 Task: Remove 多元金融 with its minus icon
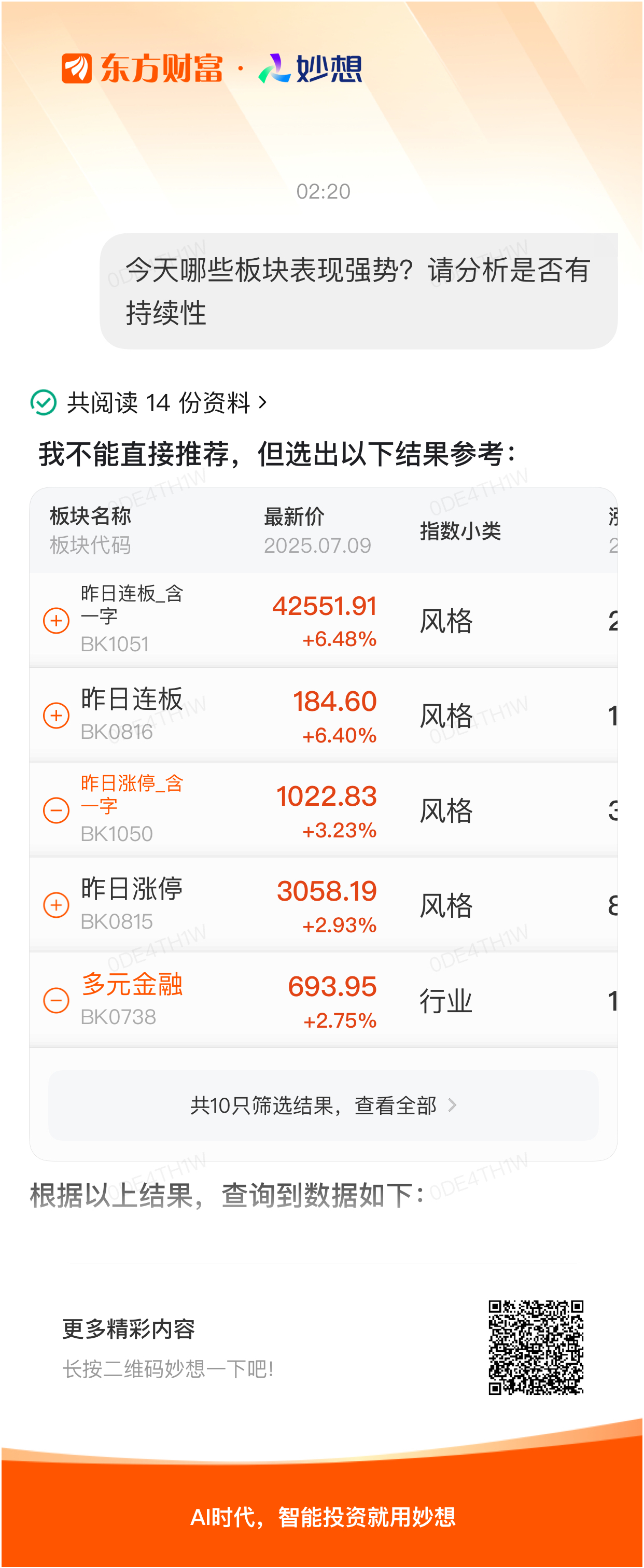click(56, 1000)
